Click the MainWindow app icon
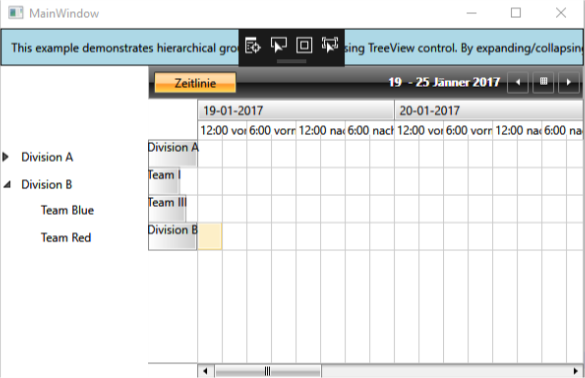The height and width of the screenshot is (378, 585). pos(16,13)
